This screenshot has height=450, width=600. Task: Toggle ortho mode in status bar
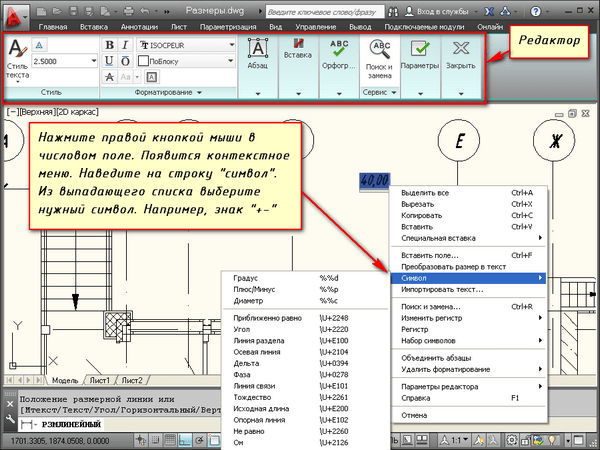[185, 440]
